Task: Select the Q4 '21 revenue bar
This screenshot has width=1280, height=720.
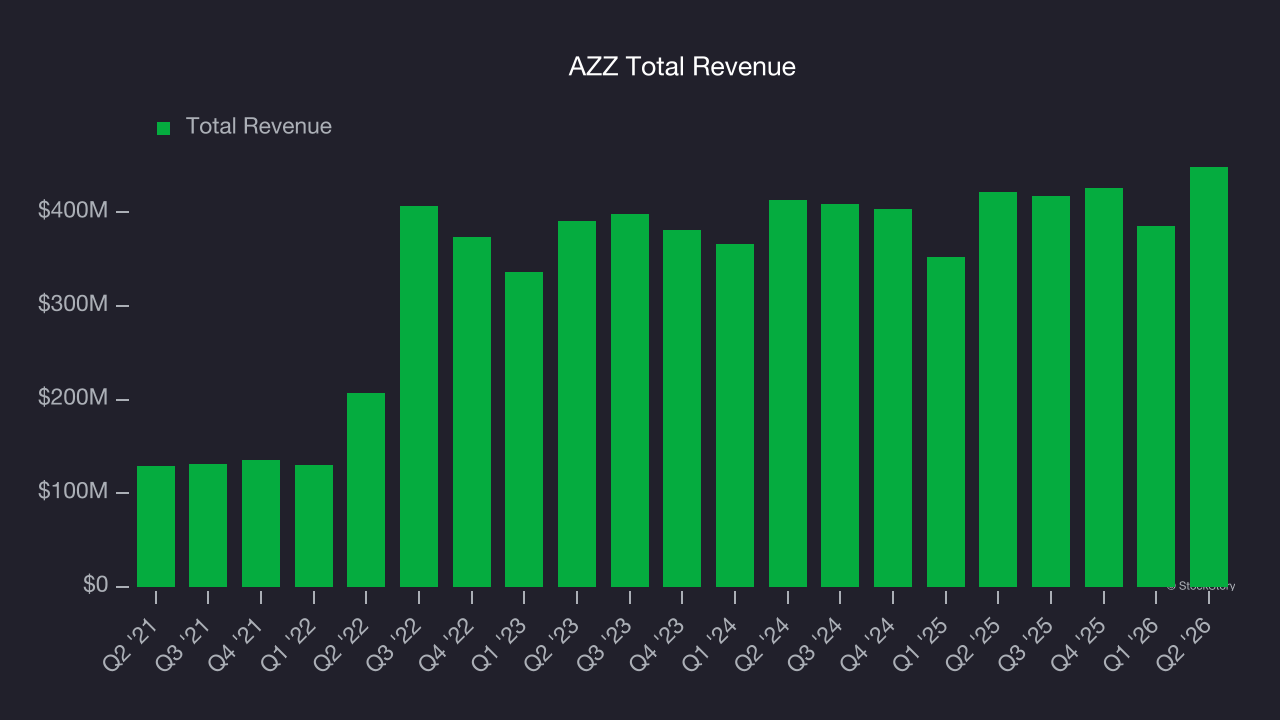Action: click(x=261, y=523)
